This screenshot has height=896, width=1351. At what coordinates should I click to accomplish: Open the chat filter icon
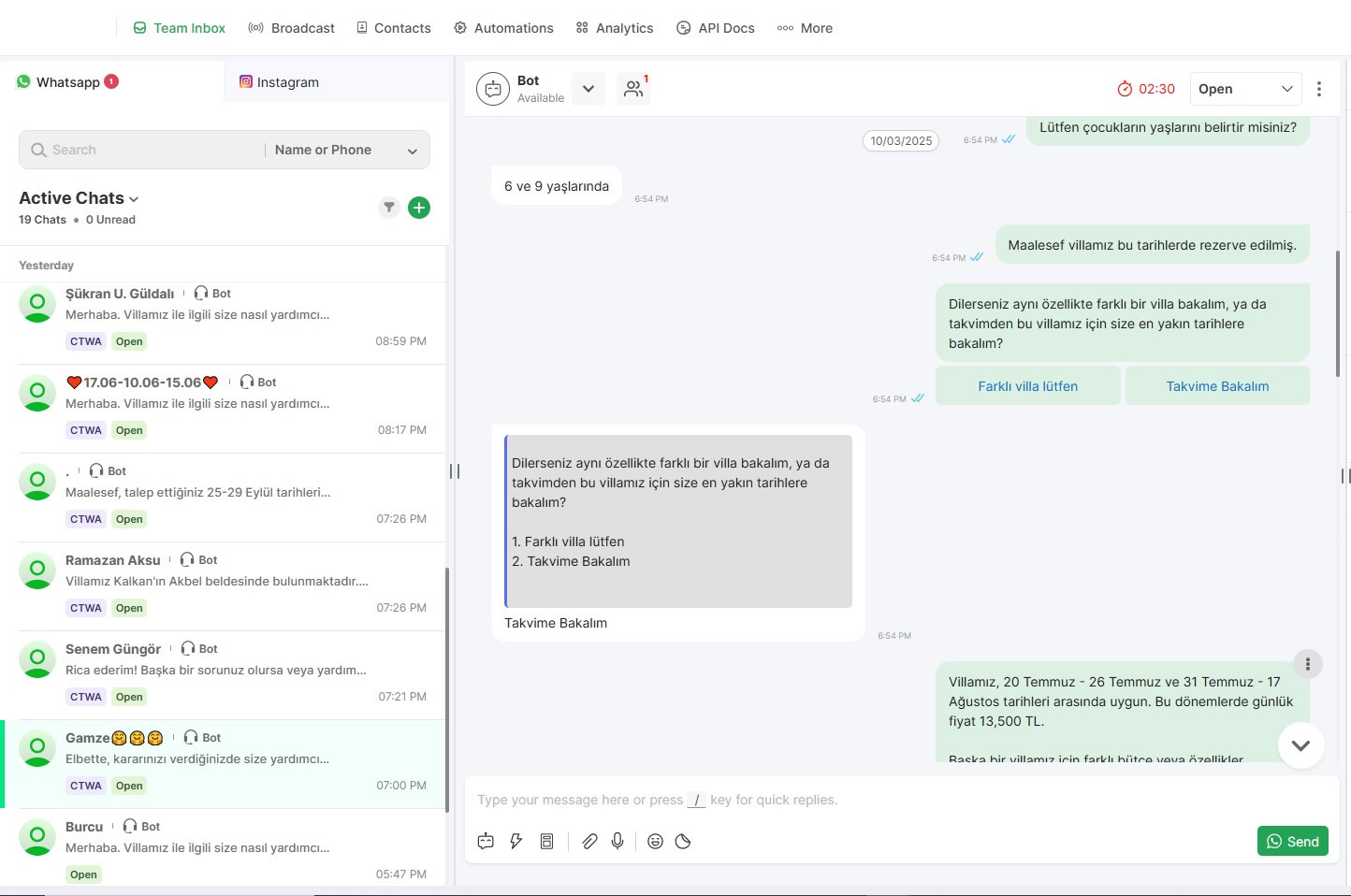coord(389,208)
